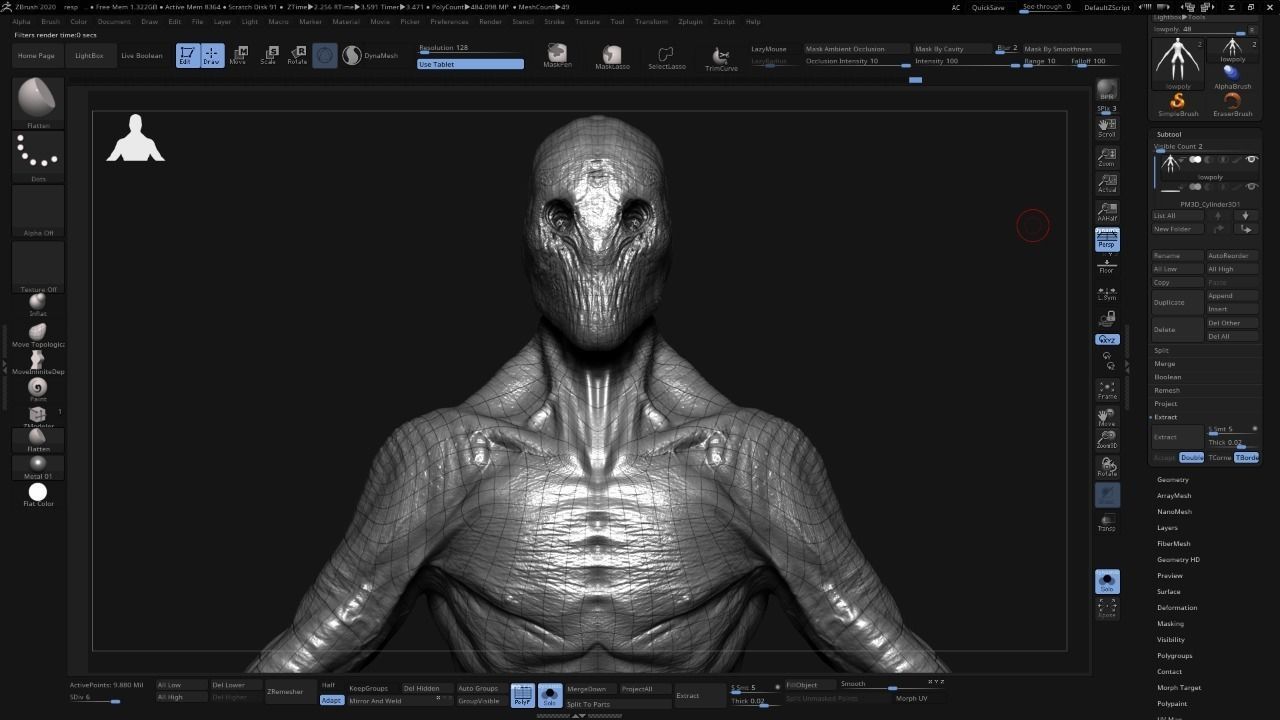Select the ZModeler brush
Screen dimensions: 1280x720
(38, 417)
